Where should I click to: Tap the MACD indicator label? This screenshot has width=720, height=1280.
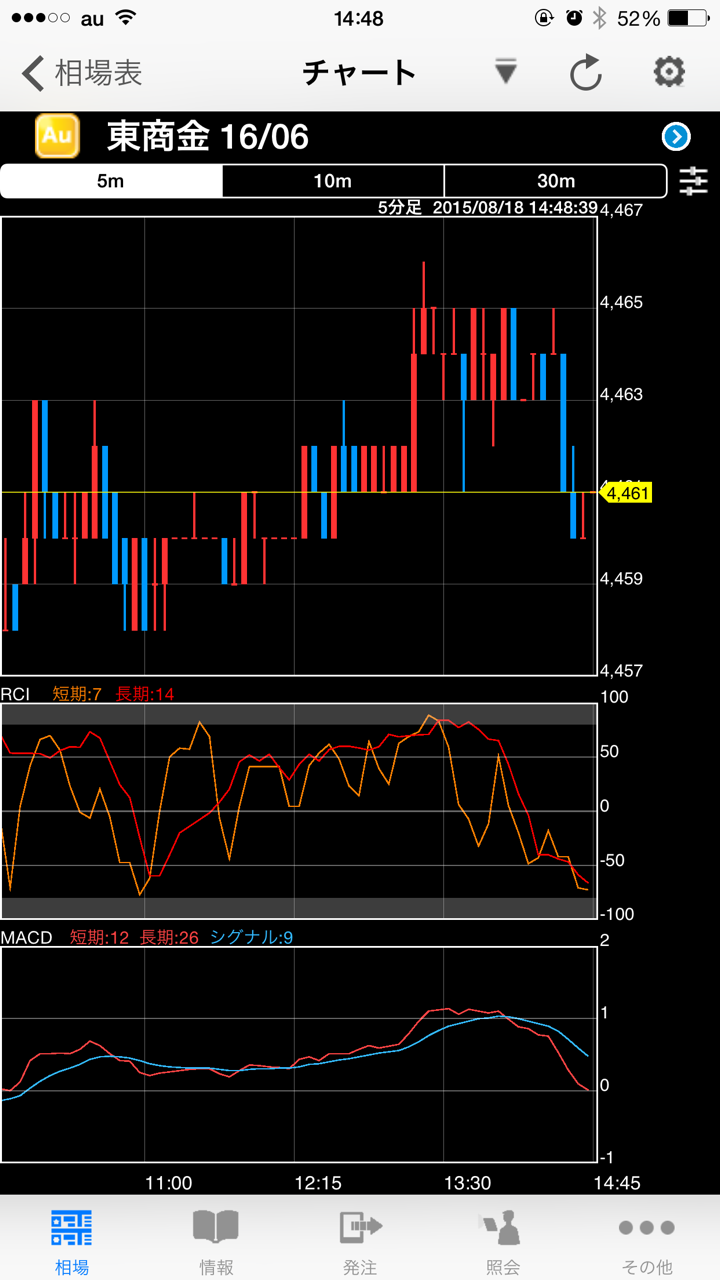tap(27, 937)
